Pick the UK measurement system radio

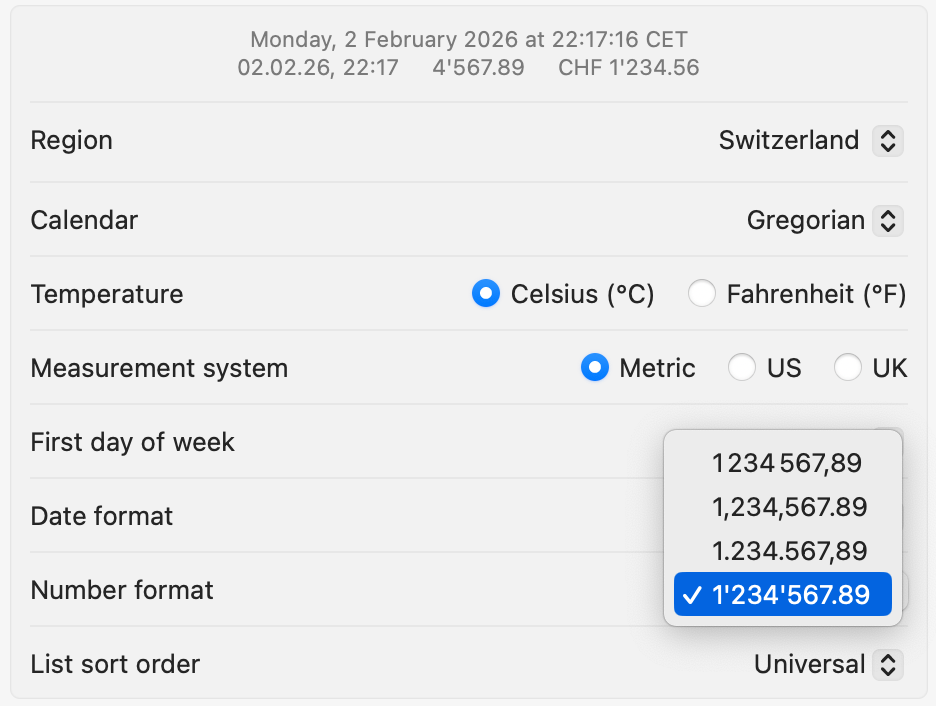click(x=848, y=368)
